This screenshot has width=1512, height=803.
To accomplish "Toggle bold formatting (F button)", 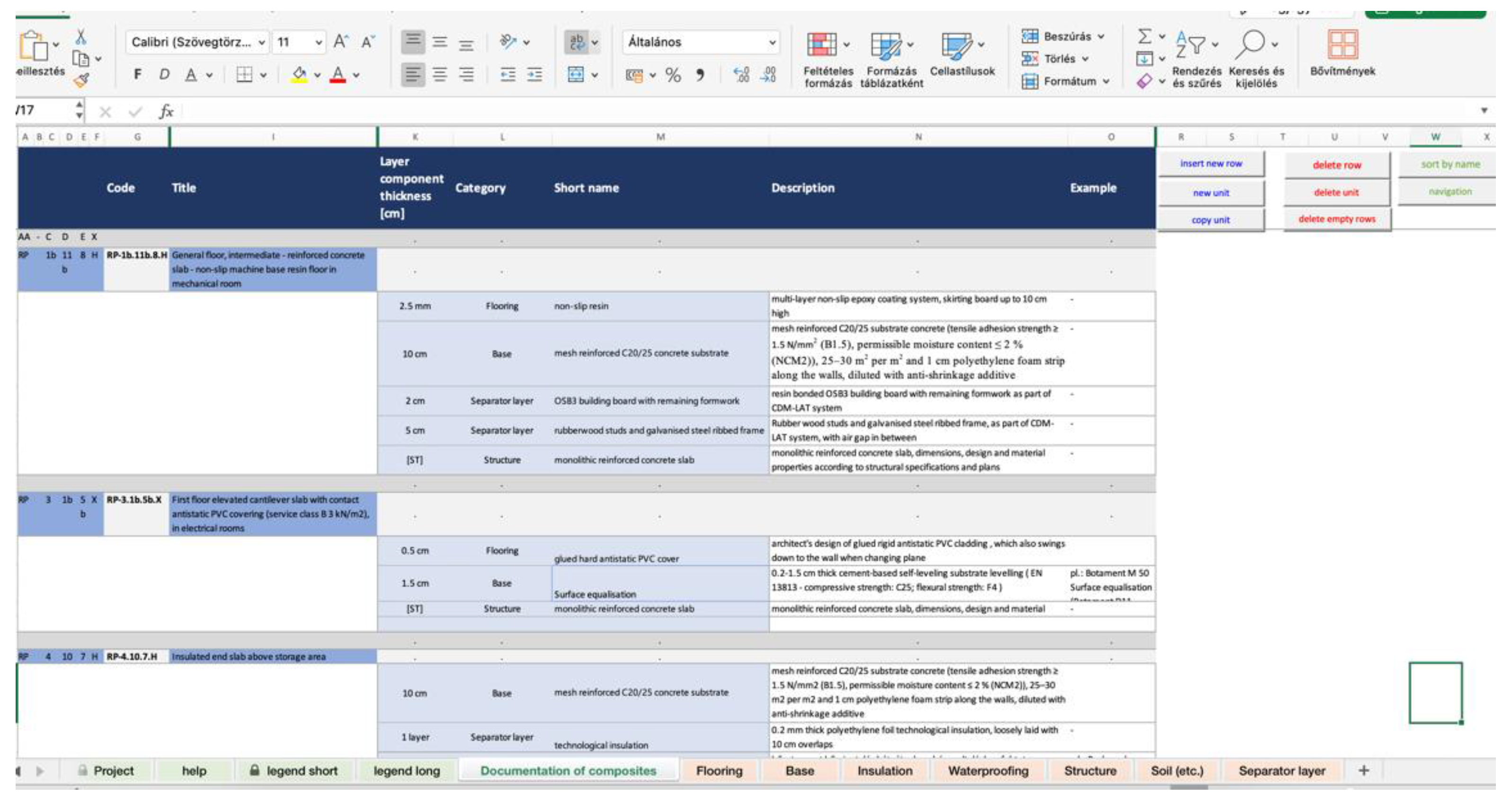I will pos(137,74).
